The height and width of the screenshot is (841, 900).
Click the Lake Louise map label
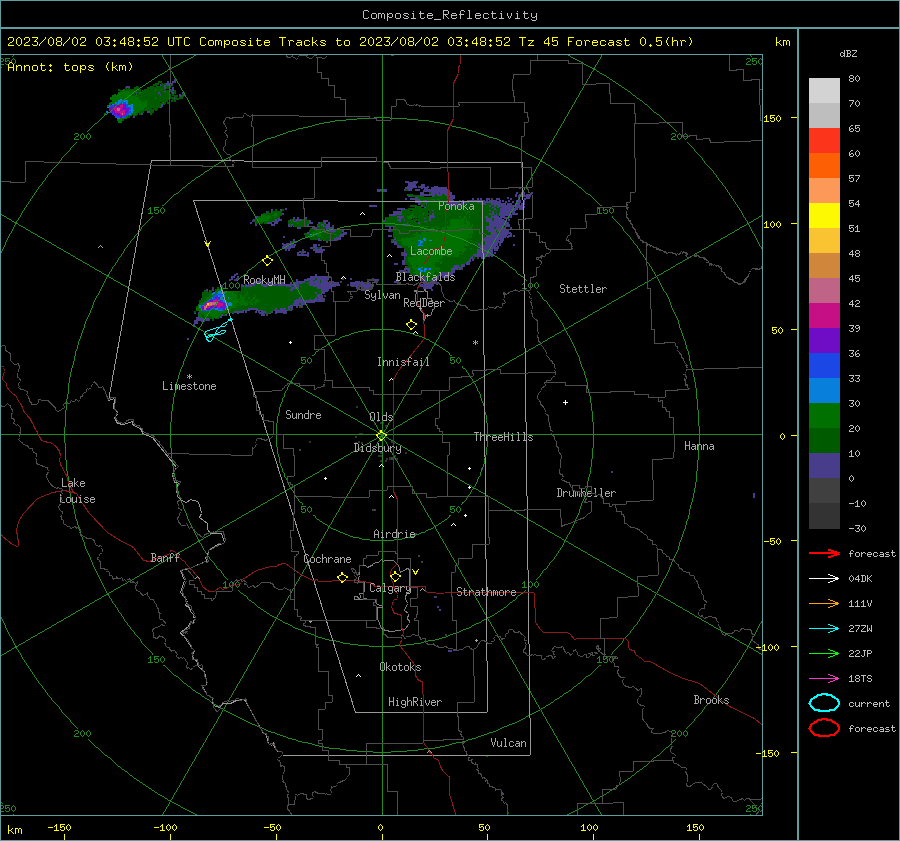[x=77, y=491]
